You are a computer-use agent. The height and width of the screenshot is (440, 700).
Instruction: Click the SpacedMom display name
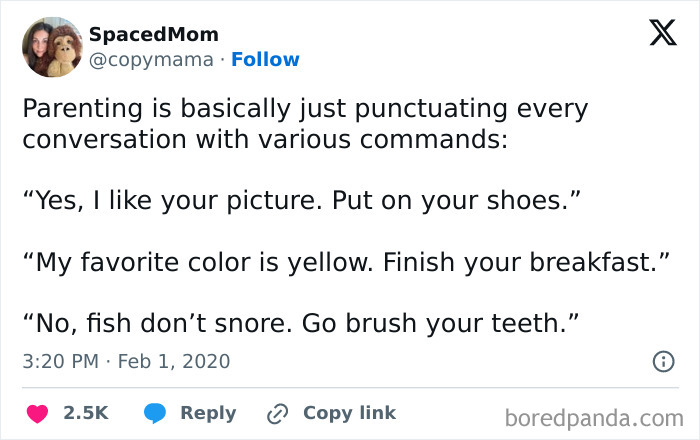pos(153,34)
